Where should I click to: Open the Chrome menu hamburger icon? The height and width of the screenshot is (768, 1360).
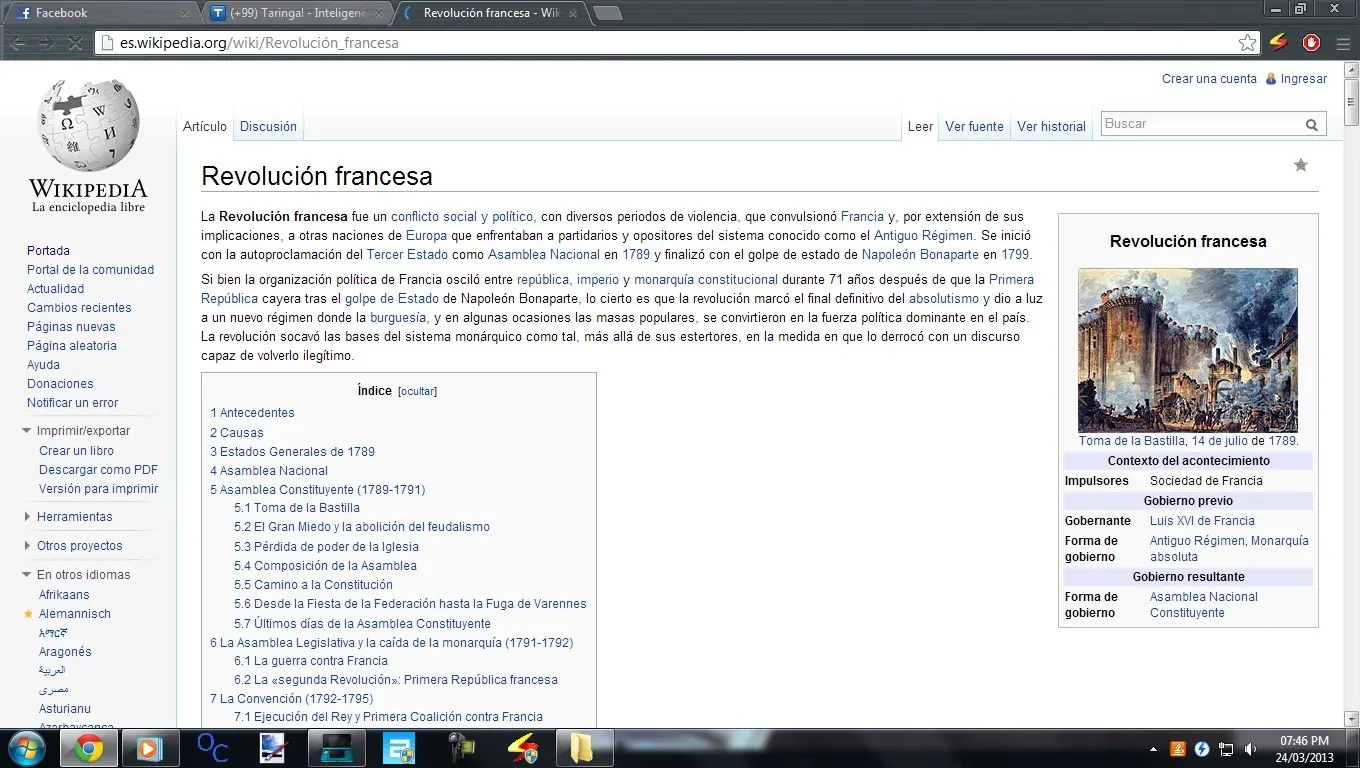click(1343, 43)
